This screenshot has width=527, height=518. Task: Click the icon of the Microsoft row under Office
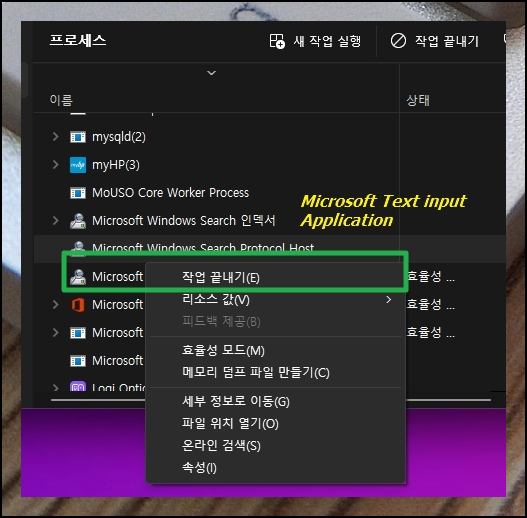point(78,333)
